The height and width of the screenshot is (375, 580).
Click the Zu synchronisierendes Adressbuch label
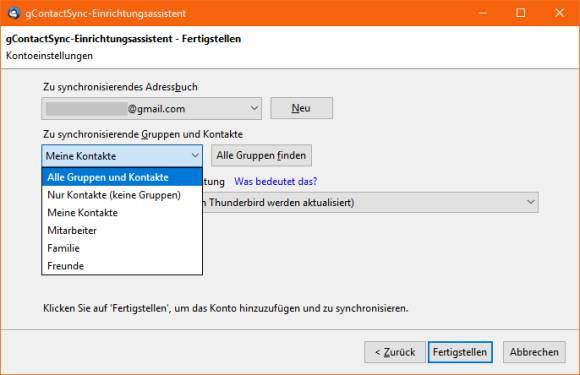120,87
